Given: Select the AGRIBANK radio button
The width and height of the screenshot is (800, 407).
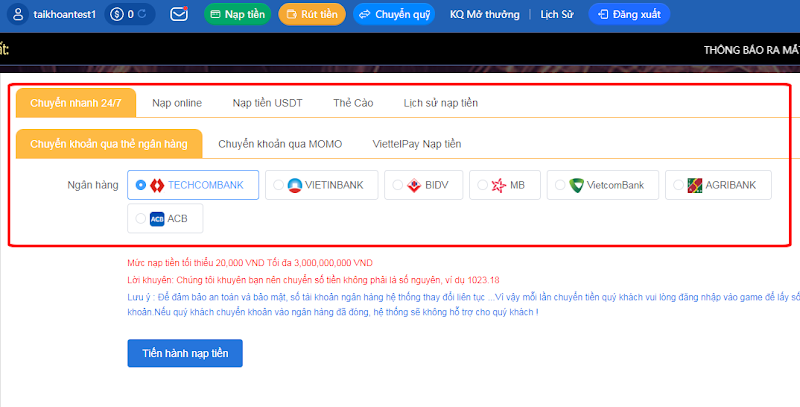Looking at the screenshot, I should (678, 185).
